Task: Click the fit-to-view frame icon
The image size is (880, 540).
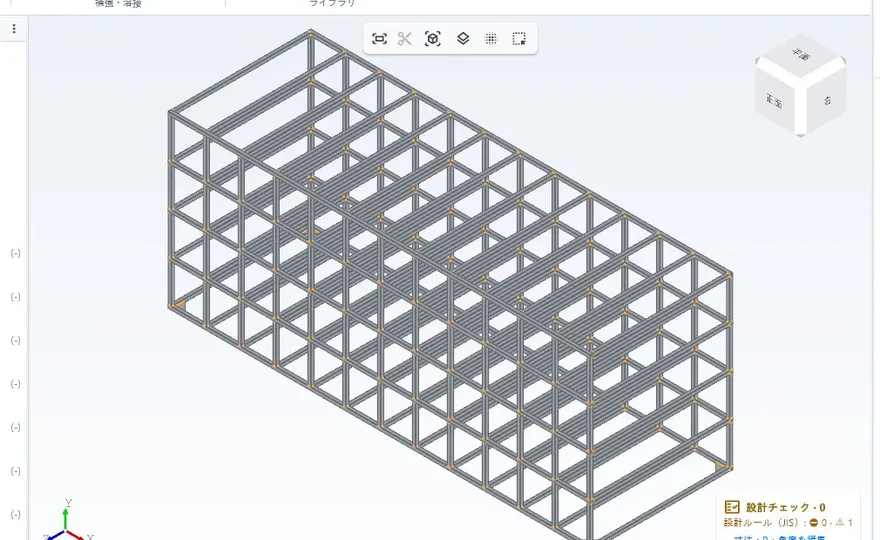Action: click(379, 39)
